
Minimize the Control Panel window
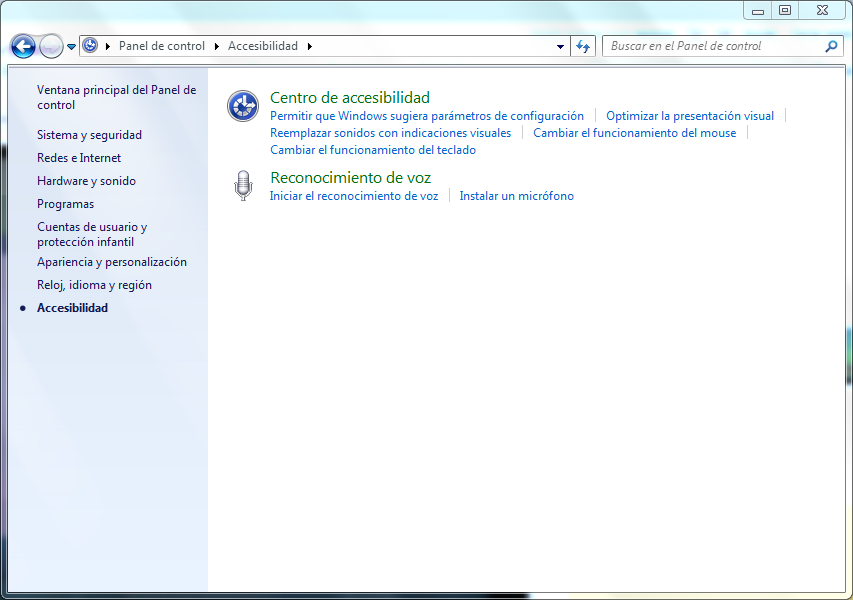[758, 11]
